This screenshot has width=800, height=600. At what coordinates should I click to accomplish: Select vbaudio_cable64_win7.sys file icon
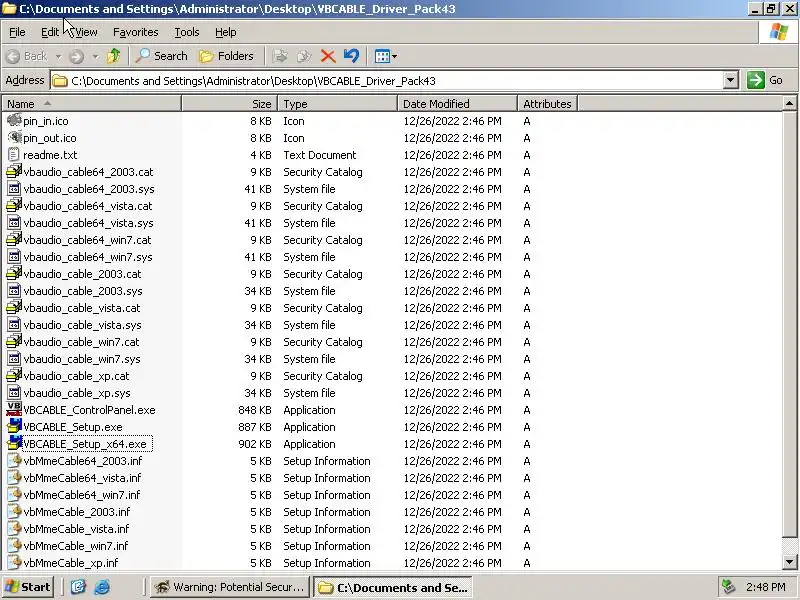pos(14,257)
